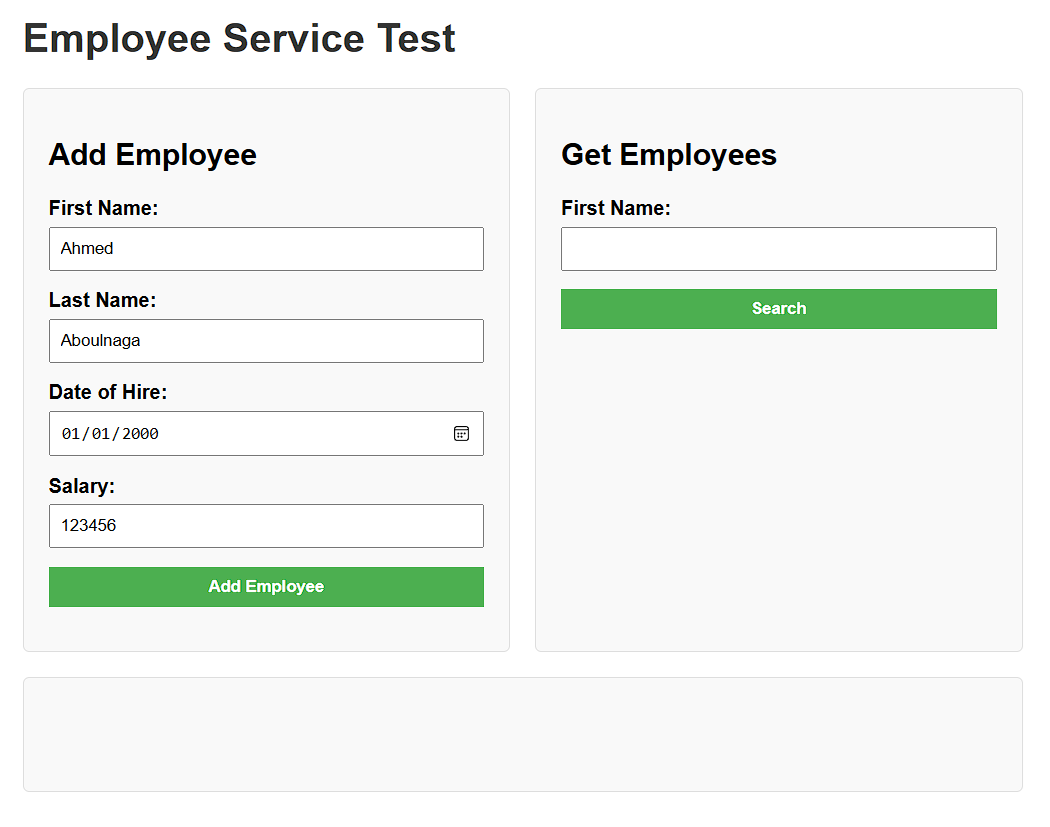1050x827 pixels.
Task: Click the Add Employee section heading
Action: pyautogui.click(x=153, y=155)
